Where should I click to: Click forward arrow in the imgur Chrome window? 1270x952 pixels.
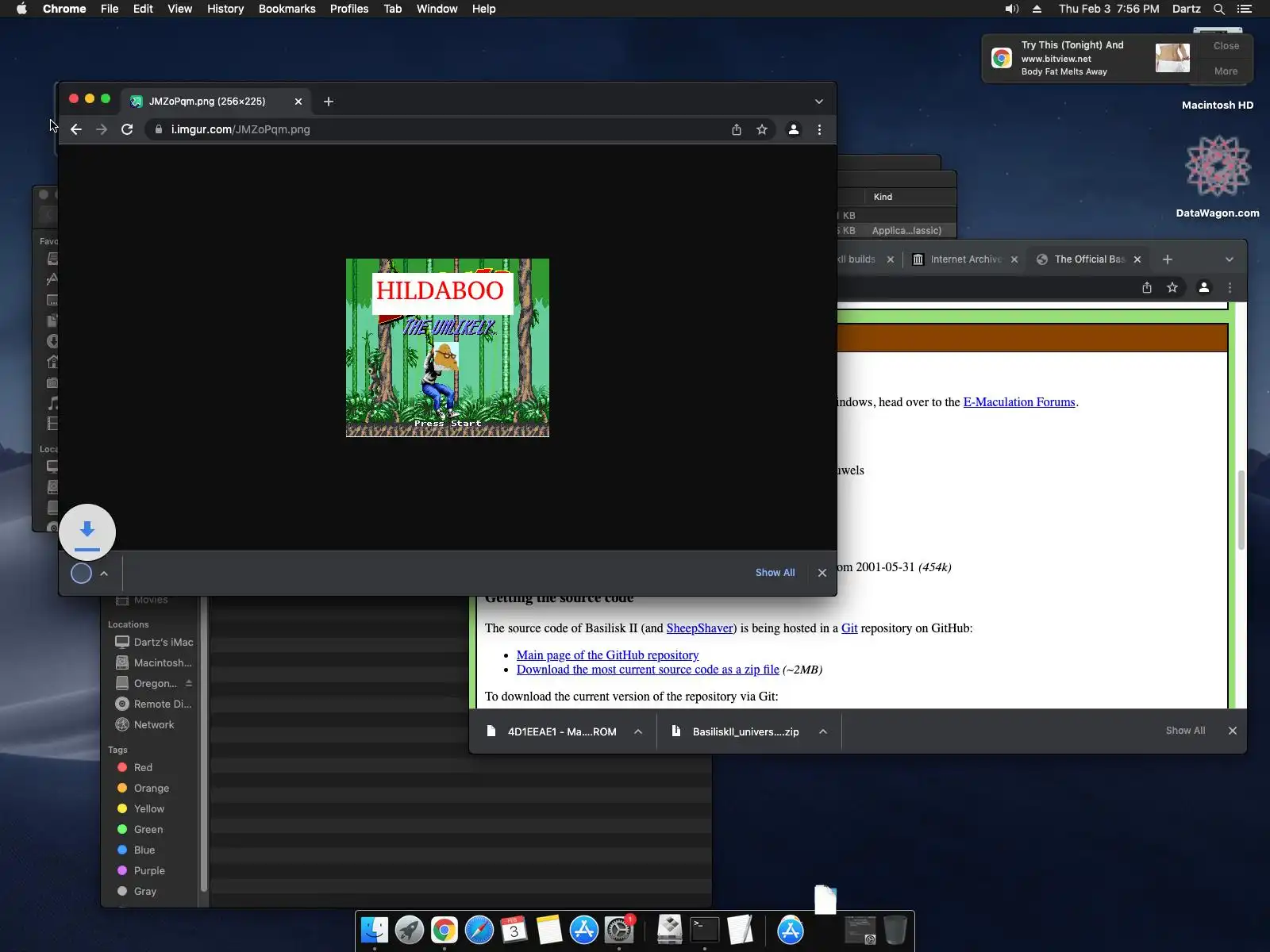[x=102, y=129]
